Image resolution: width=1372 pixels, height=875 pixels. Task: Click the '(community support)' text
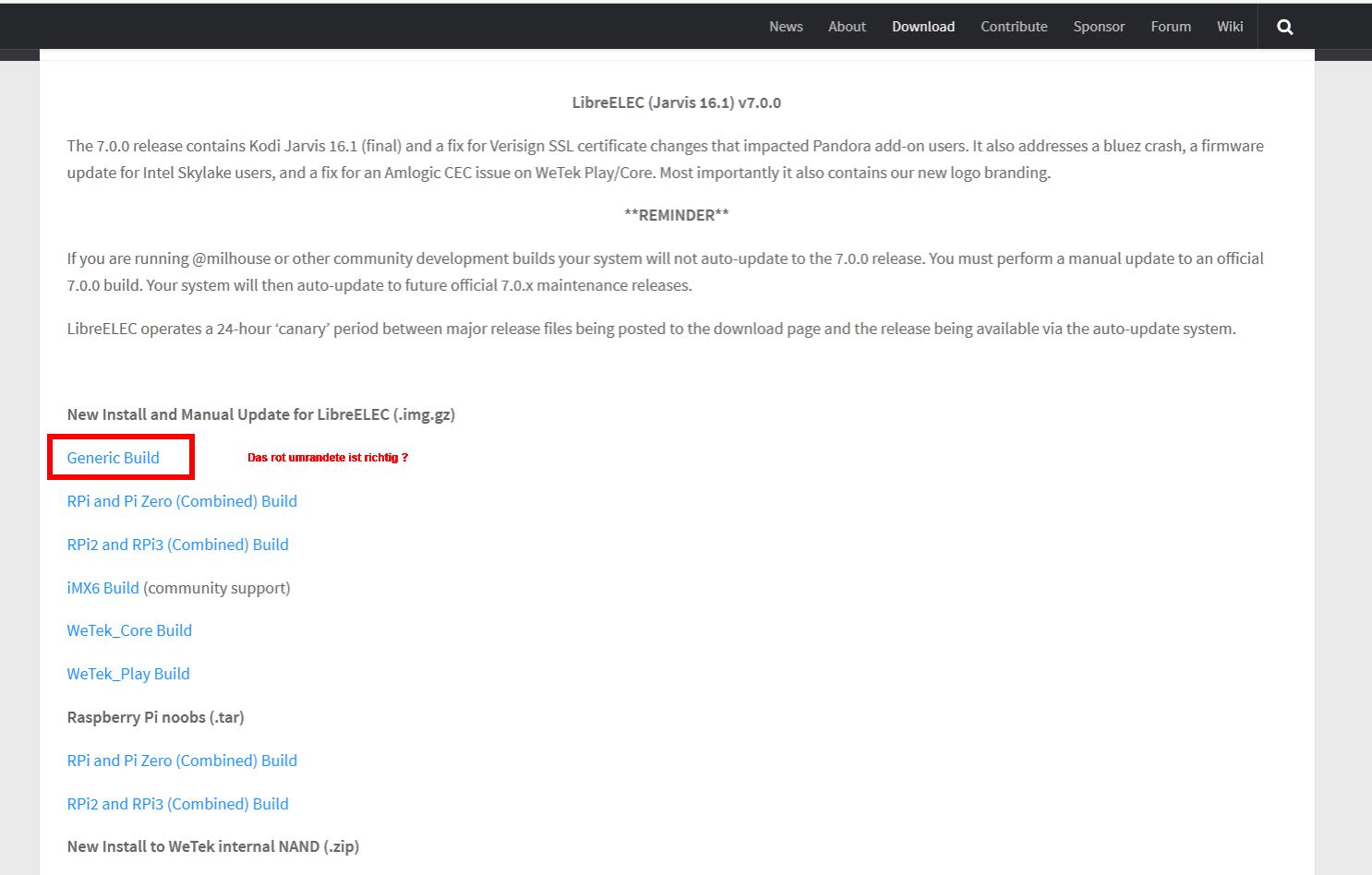(x=217, y=588)
